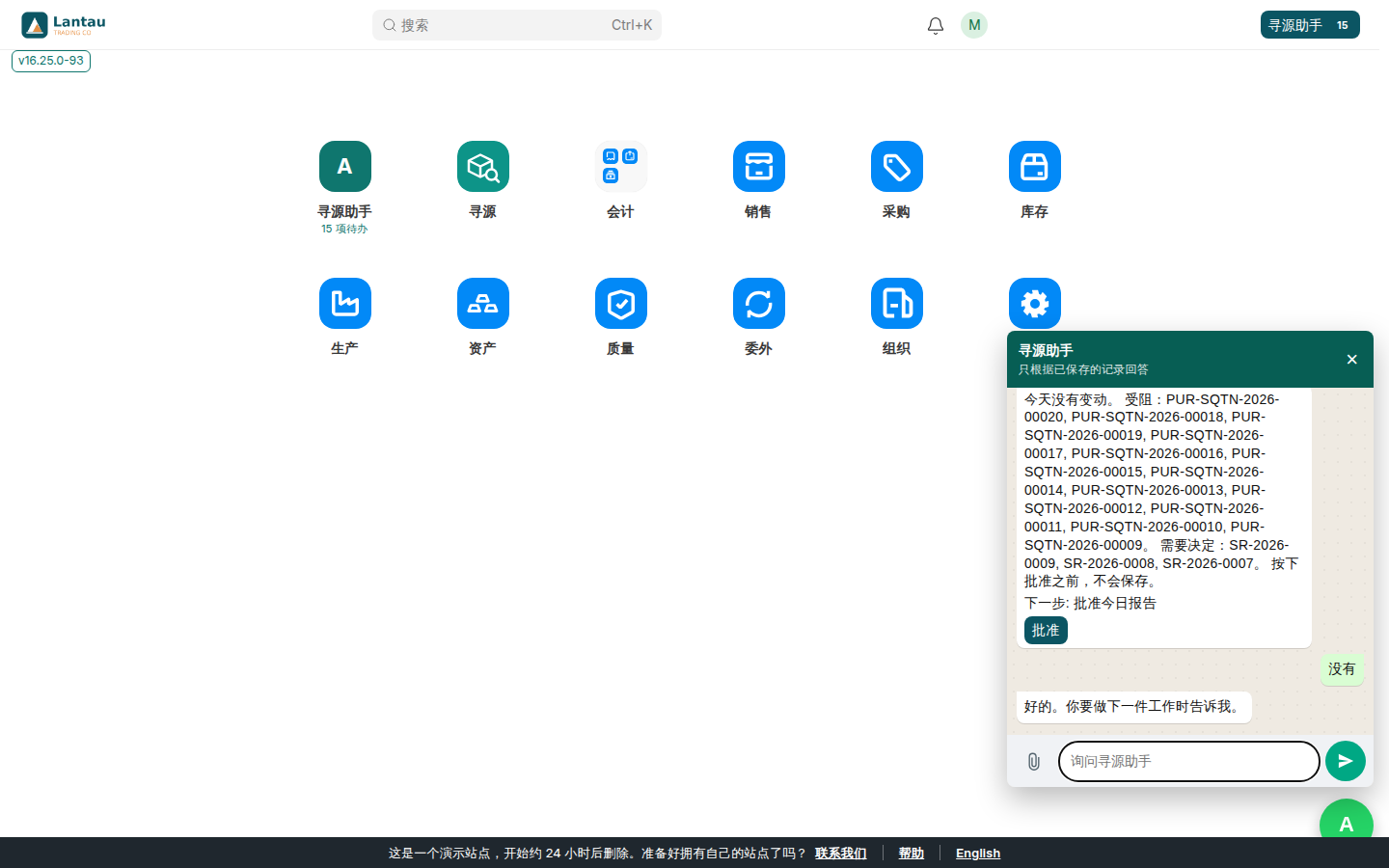Open the notifications bell
1389x868 pixels.
[x=936, y=25]
